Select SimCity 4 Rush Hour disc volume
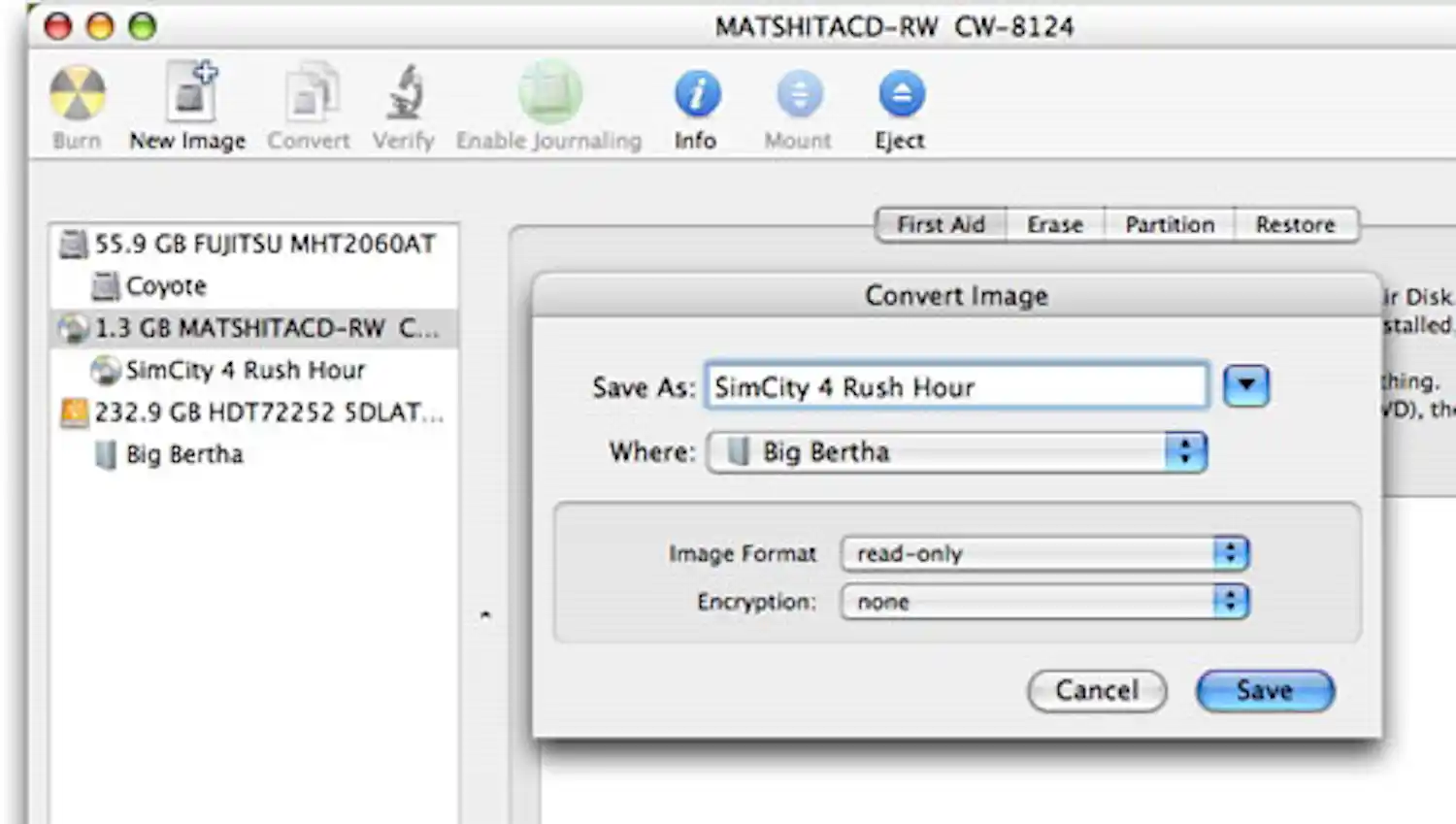This screenshot has height=824, width=1456. coord(254,370)
